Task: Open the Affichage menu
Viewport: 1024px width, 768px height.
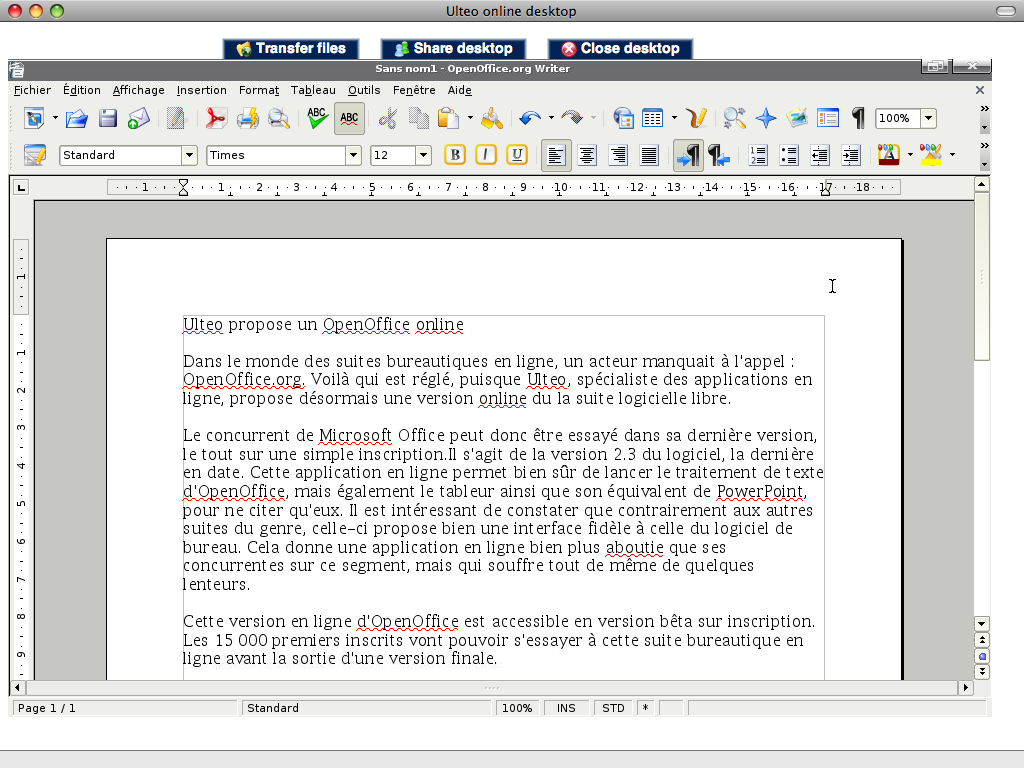Action: (x=138, y=90)
